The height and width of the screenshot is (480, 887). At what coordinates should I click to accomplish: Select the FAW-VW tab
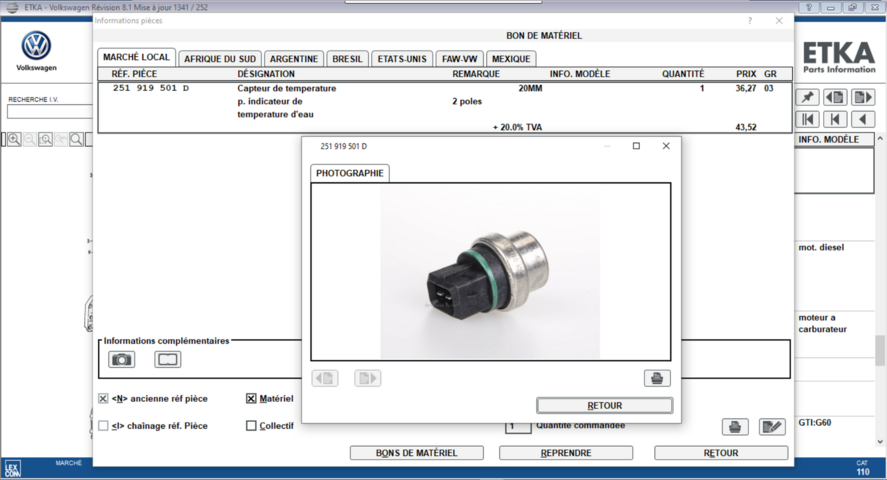[x=459, y=59]
